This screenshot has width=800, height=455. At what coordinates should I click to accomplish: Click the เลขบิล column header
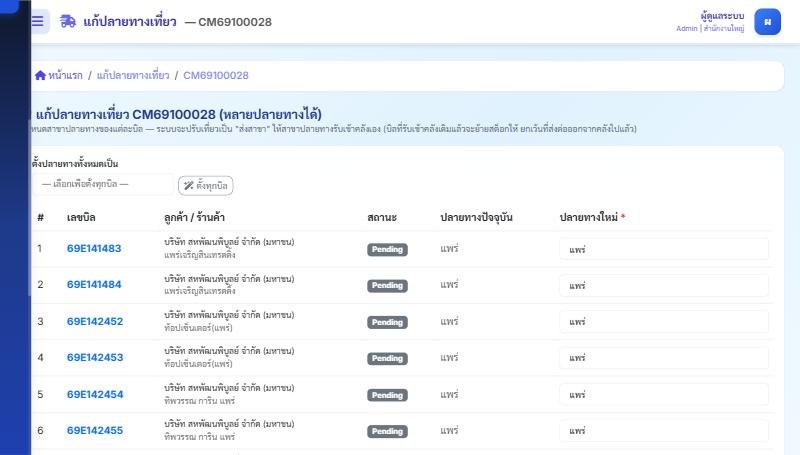[x=81, y=217]
